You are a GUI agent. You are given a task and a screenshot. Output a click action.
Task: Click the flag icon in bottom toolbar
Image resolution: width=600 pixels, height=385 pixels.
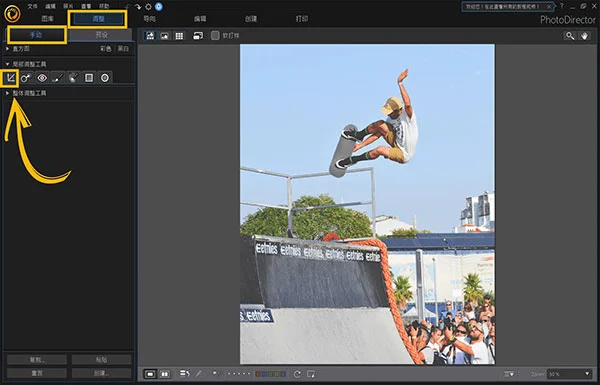click(215, 373)
